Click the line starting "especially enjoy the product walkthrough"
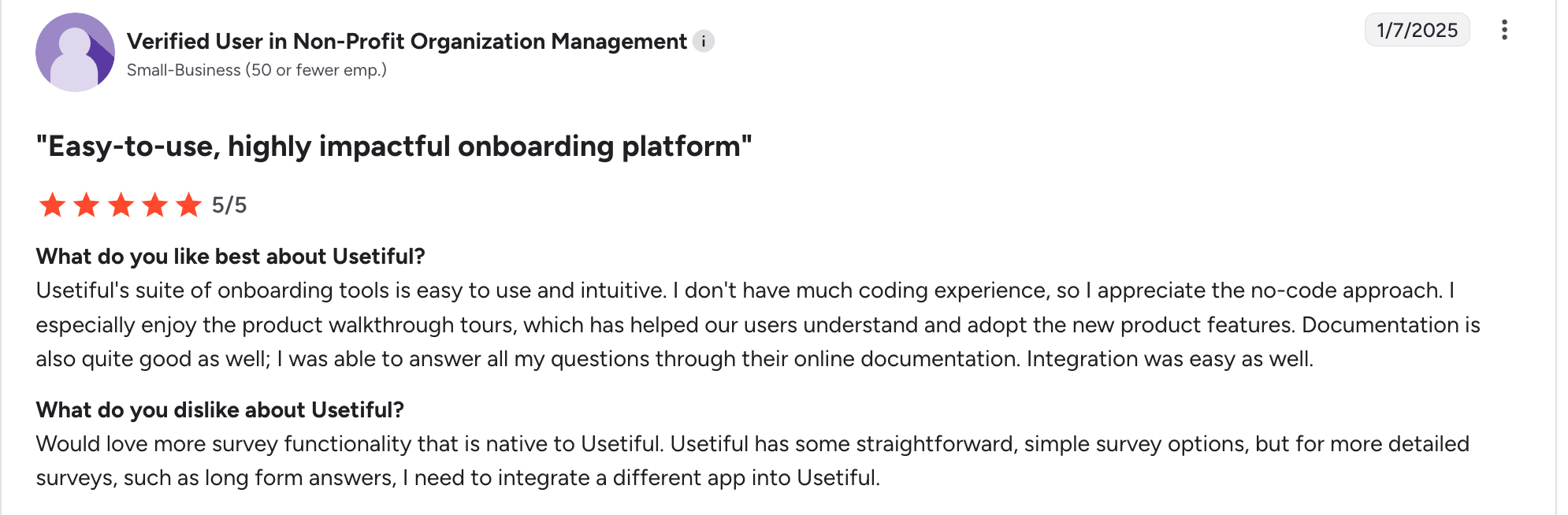Viewport: 1568px width, 515px height. [757, 325]
